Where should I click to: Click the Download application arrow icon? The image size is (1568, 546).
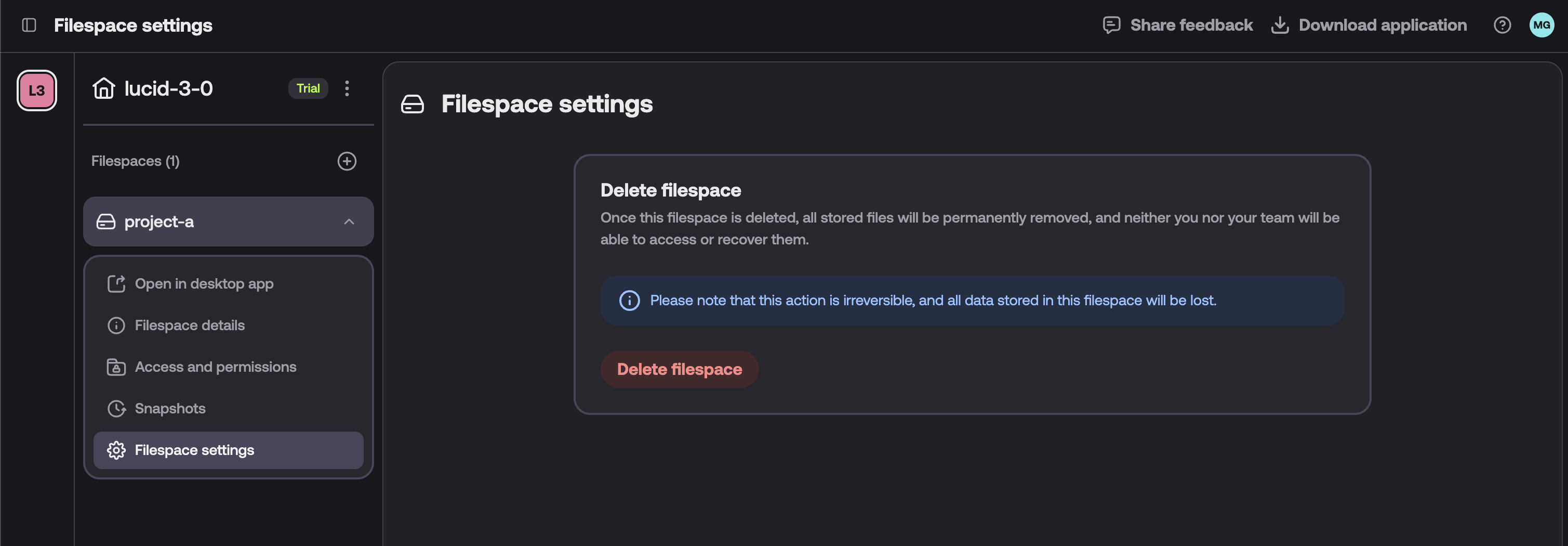click(1280, 25)
